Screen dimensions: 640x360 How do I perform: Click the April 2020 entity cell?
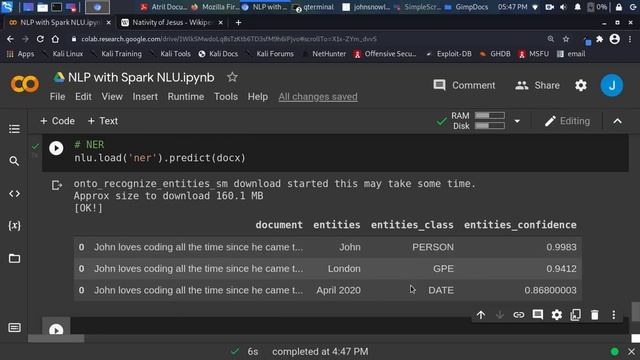pos(338,290)
